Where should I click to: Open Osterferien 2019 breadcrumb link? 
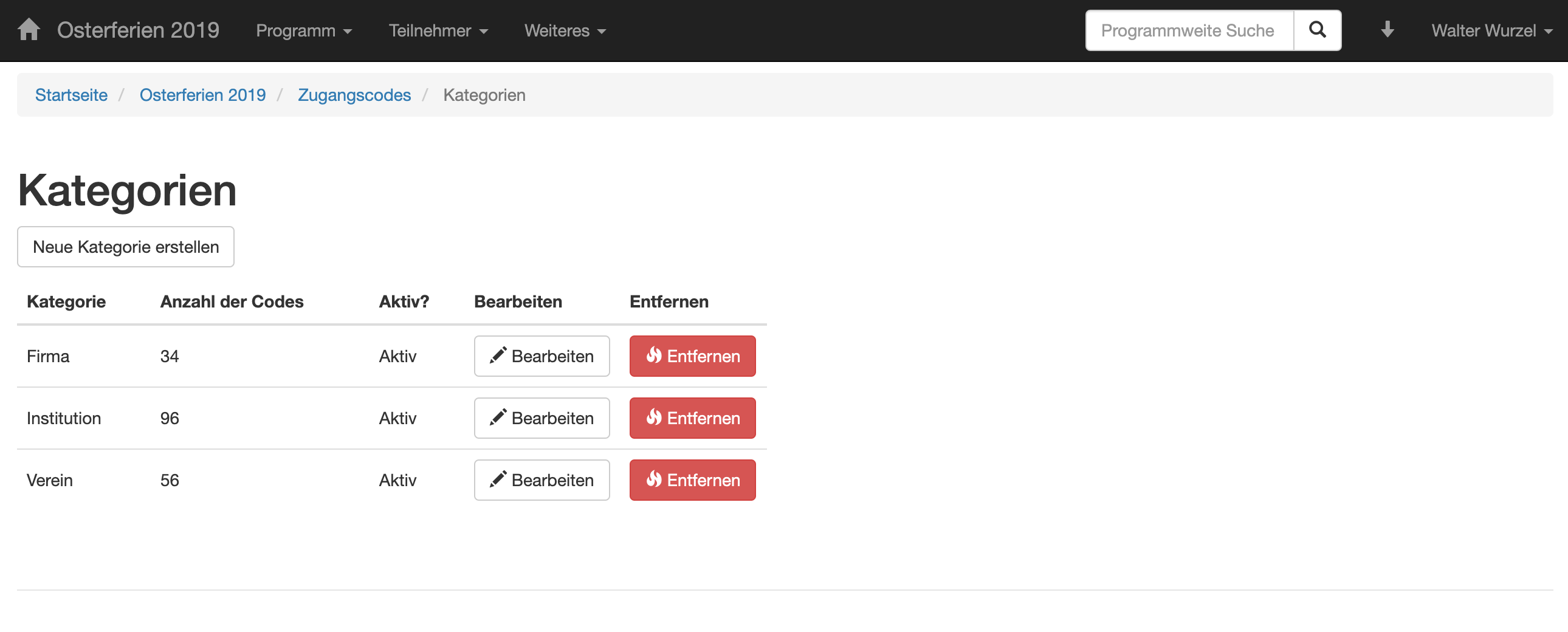click(x=202, y=95)
